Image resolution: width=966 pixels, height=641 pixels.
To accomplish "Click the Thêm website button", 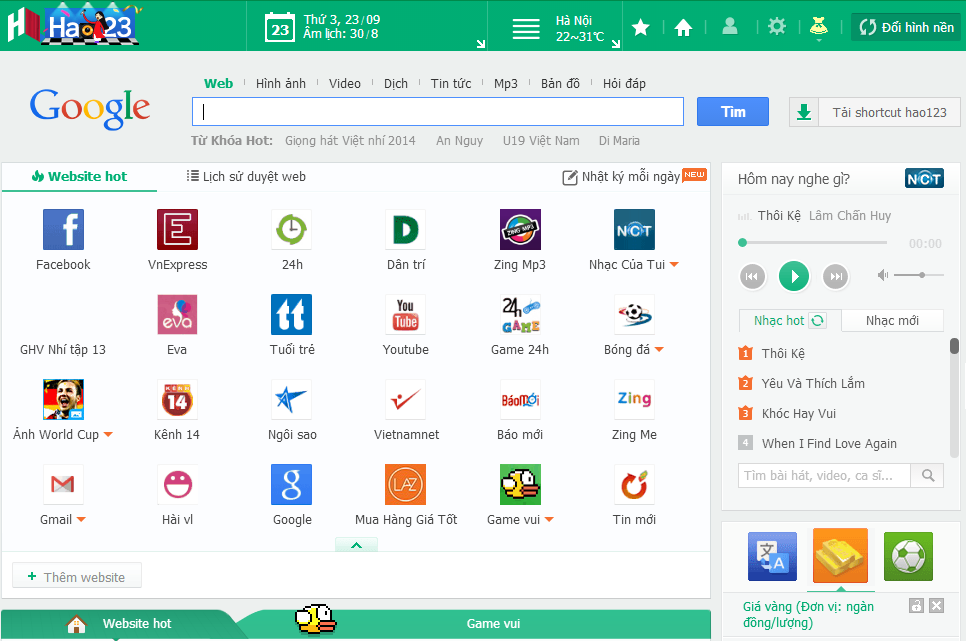I will tap(77, 576).
